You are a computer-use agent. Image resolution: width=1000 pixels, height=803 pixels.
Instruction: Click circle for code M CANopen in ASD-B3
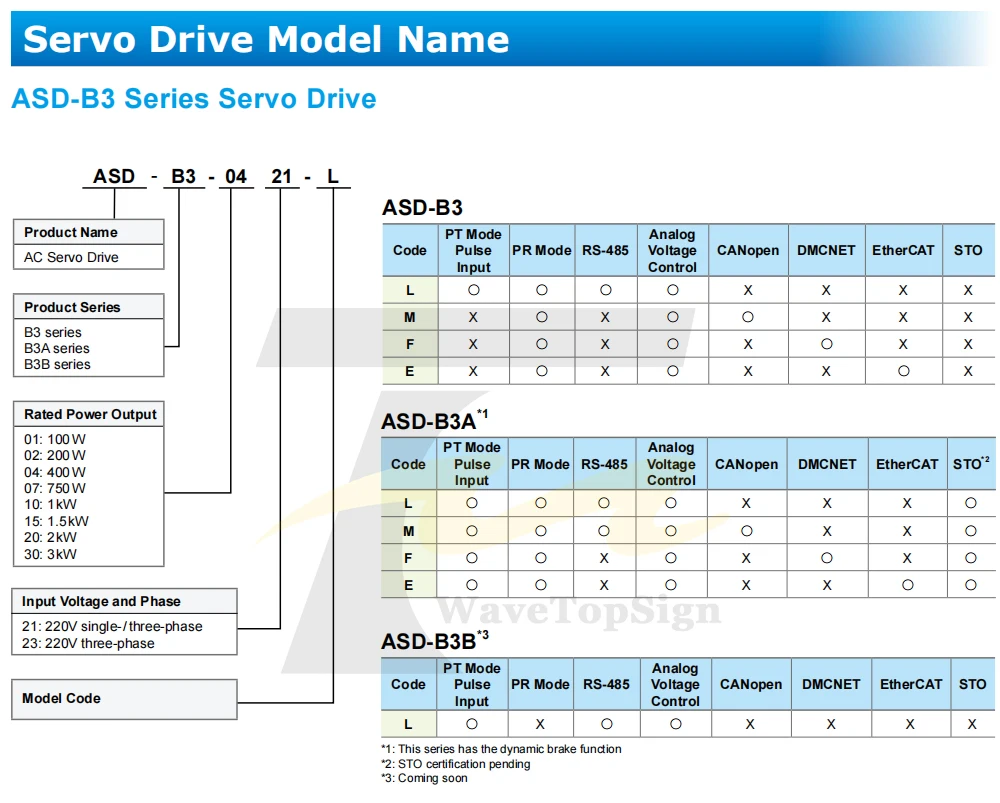[x=748, y=317]
